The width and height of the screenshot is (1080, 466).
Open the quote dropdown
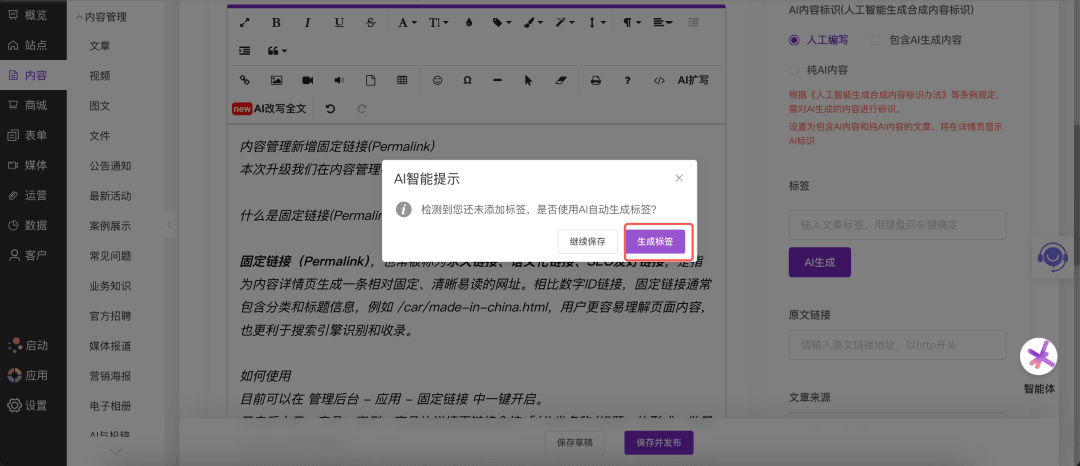277,51
